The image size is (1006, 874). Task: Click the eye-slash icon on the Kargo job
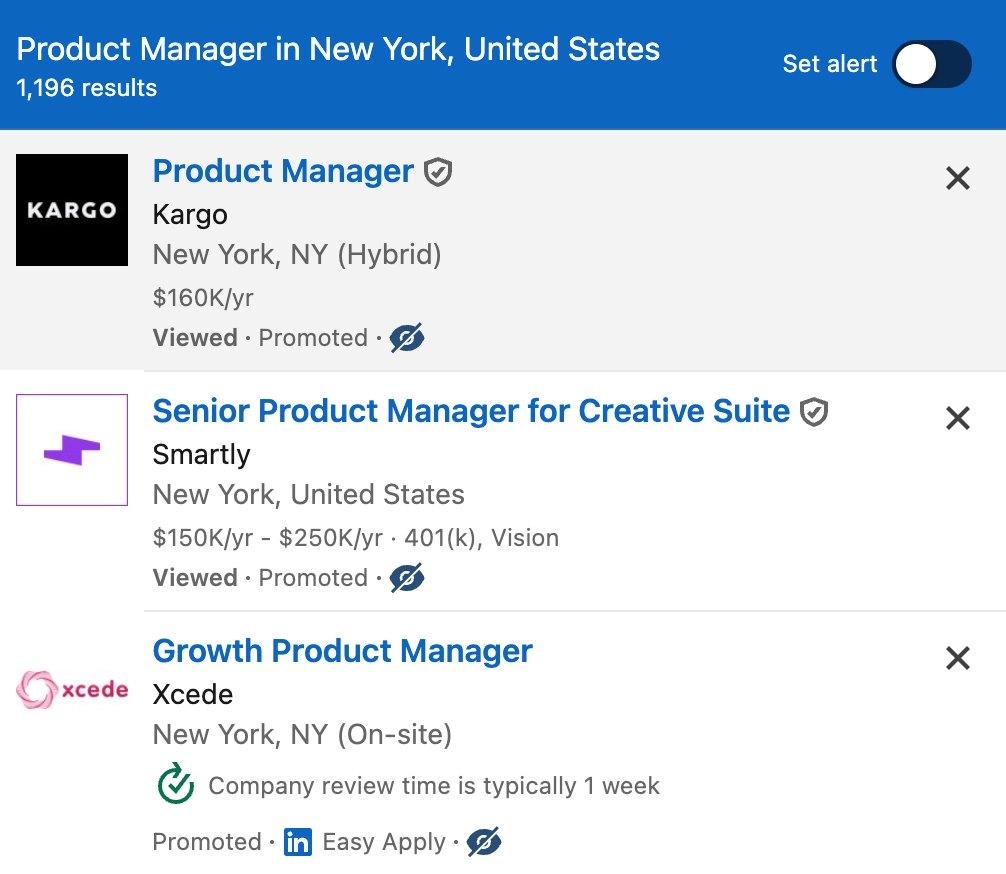[x=409, y=338]
